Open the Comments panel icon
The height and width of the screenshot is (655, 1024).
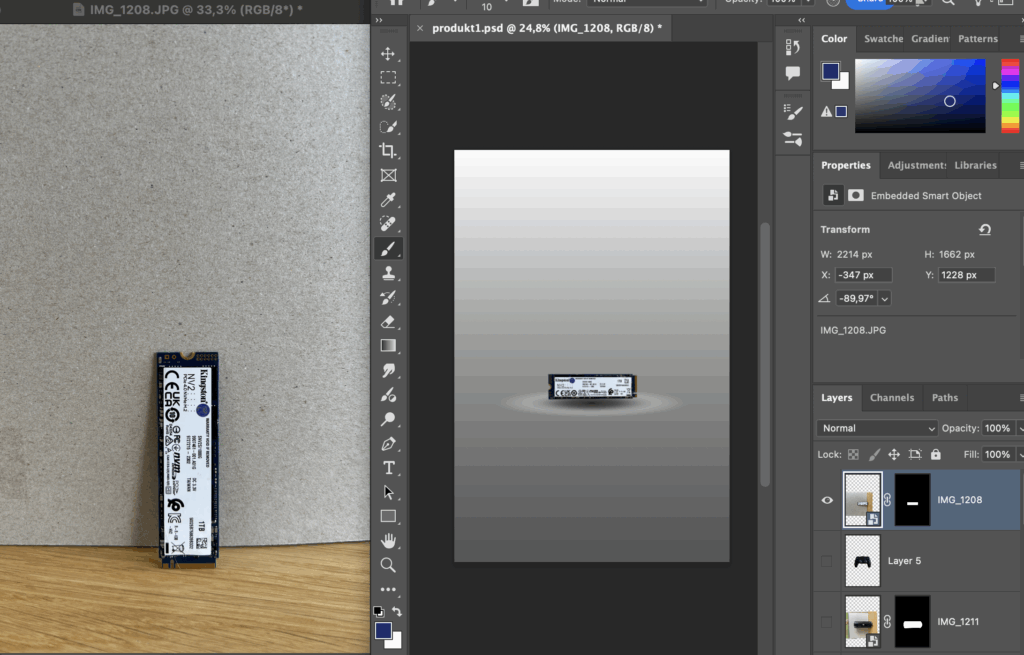pyautogui.click(x=793, y=72)
